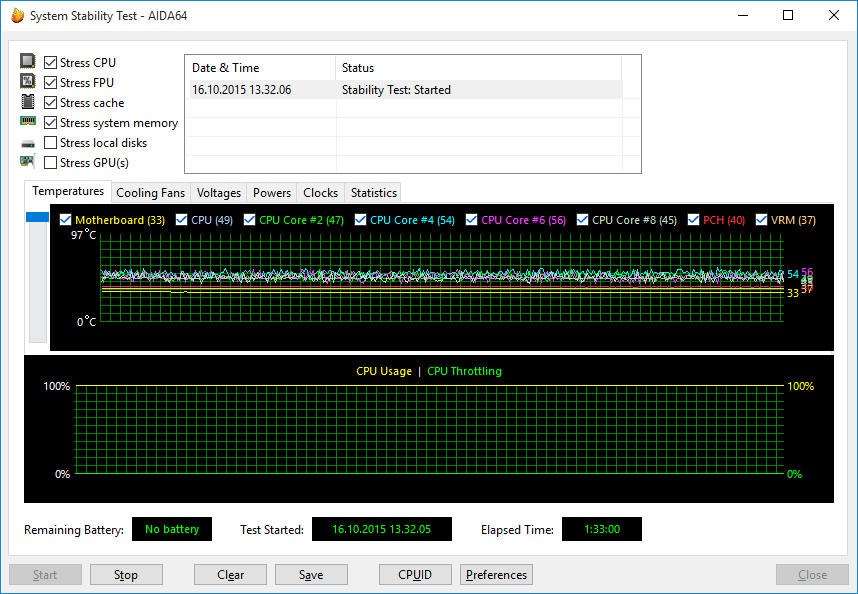Click the CPU Throttling graph label
858x594 pixels.
pos(464,371)
